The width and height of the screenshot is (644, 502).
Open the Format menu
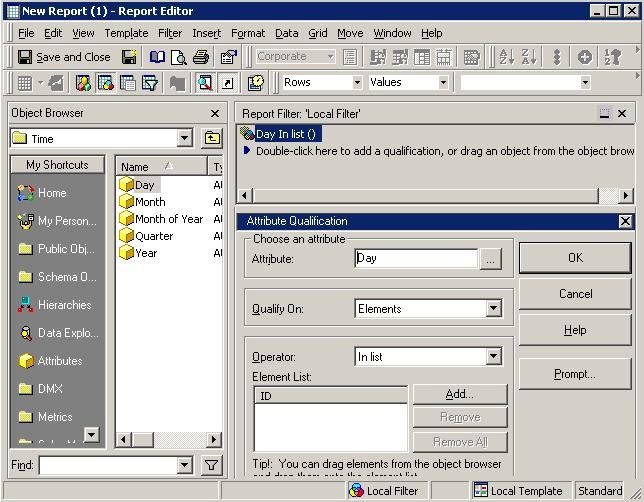pyautogui.click(x=248, y=33)
